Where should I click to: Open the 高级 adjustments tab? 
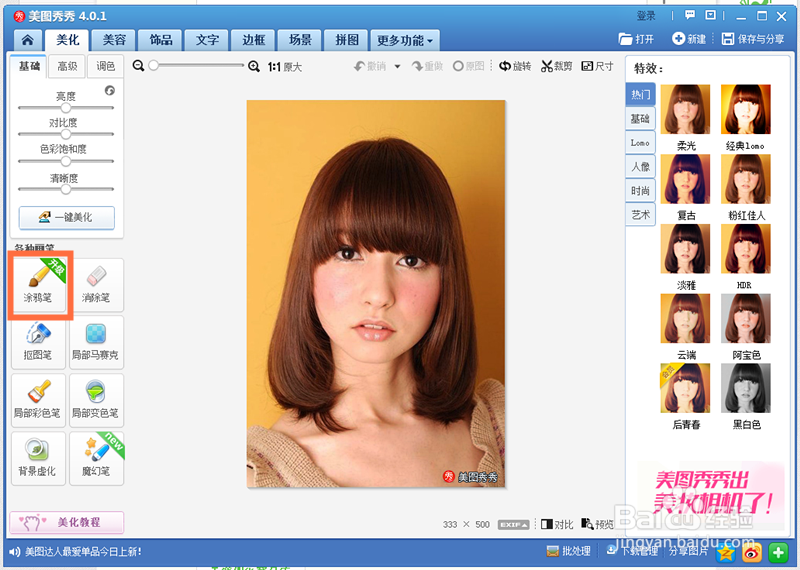pos(67,66)
